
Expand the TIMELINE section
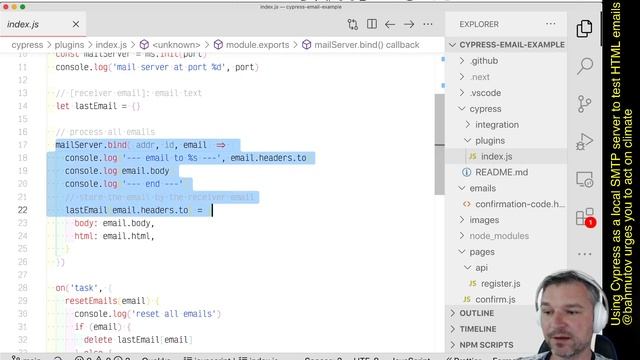[478, 329]
